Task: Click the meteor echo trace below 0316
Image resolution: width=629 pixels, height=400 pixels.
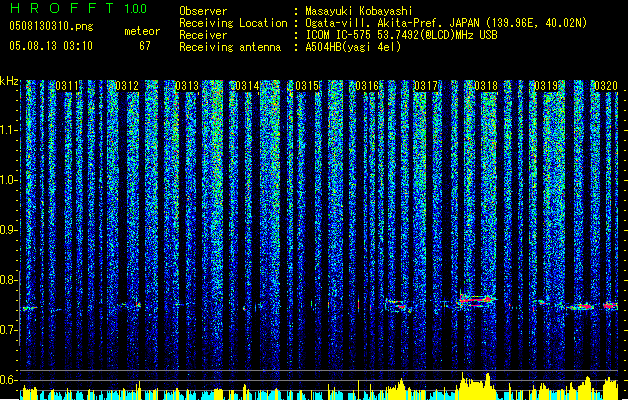Action: (x=398, y=305)
